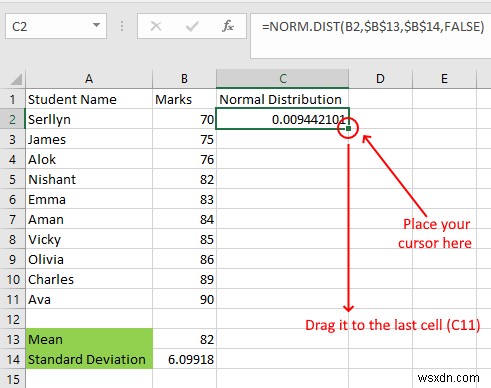
Task: Click the marks value 90
Action: [x=184, y=299]
